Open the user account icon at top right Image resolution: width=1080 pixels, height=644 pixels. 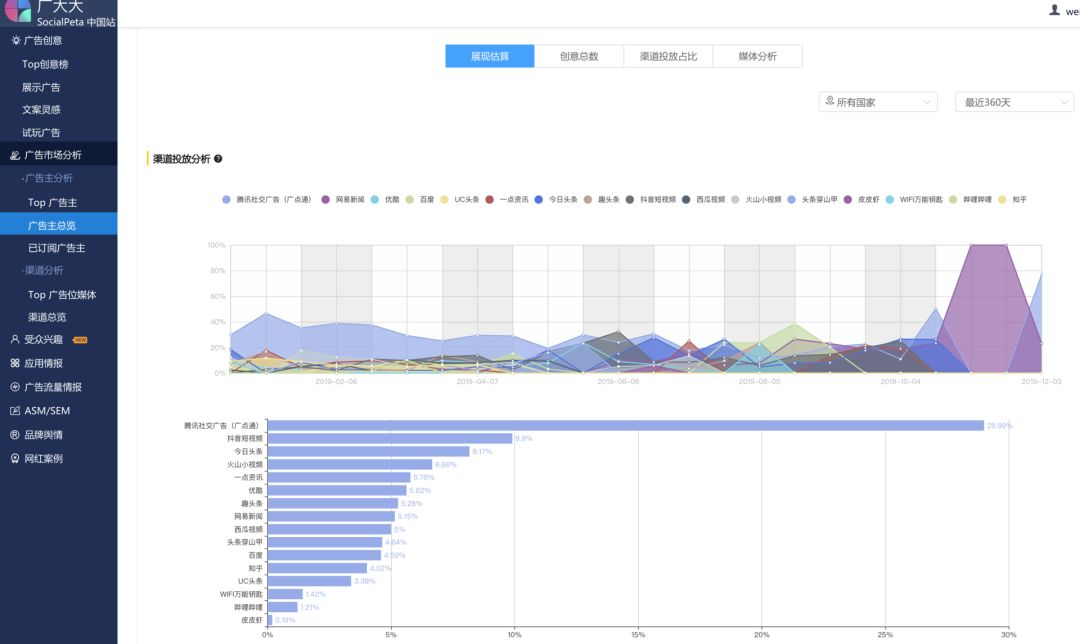point(1054,10)
